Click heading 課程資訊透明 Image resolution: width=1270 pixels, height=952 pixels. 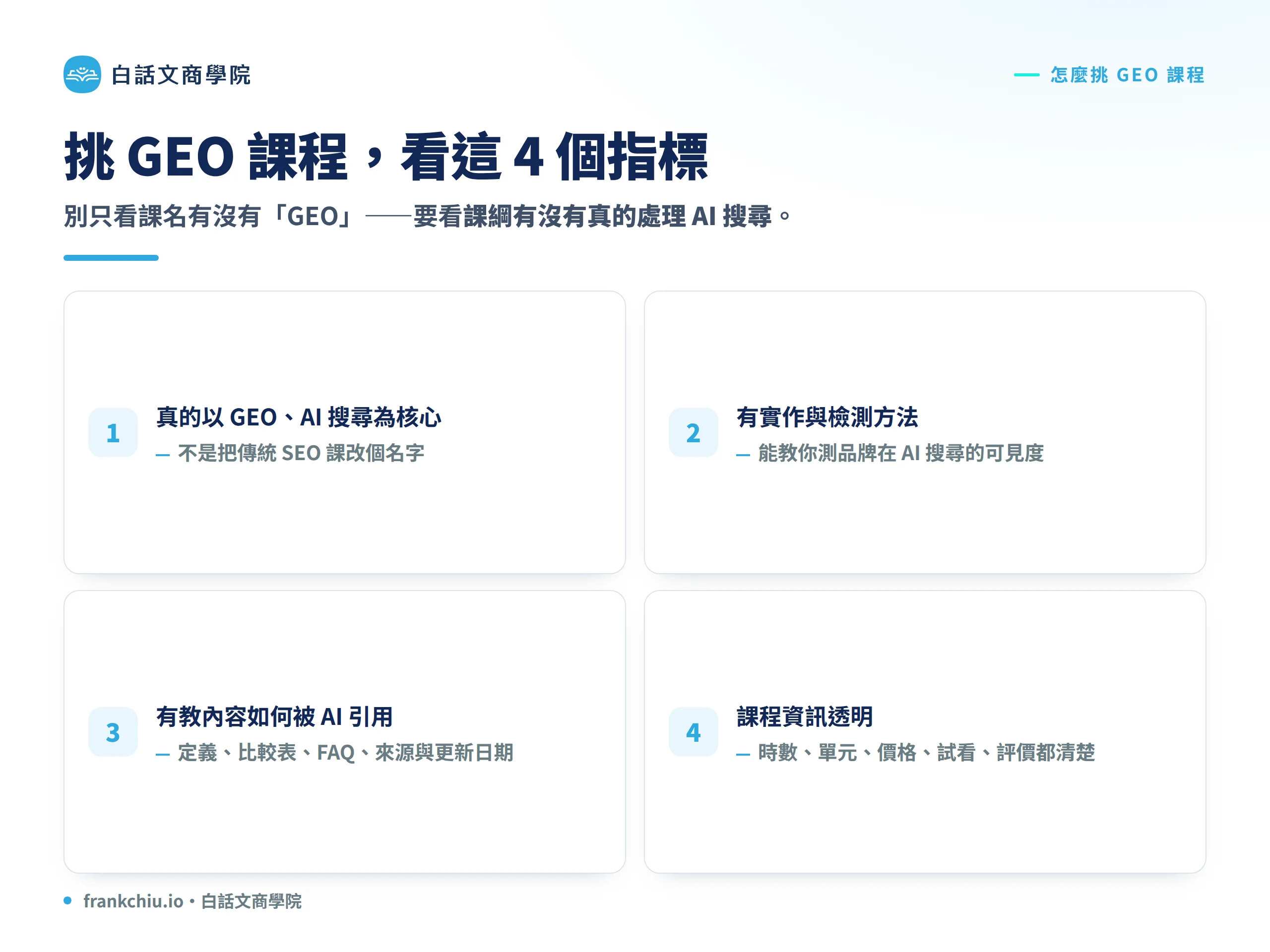coord(805,716)
